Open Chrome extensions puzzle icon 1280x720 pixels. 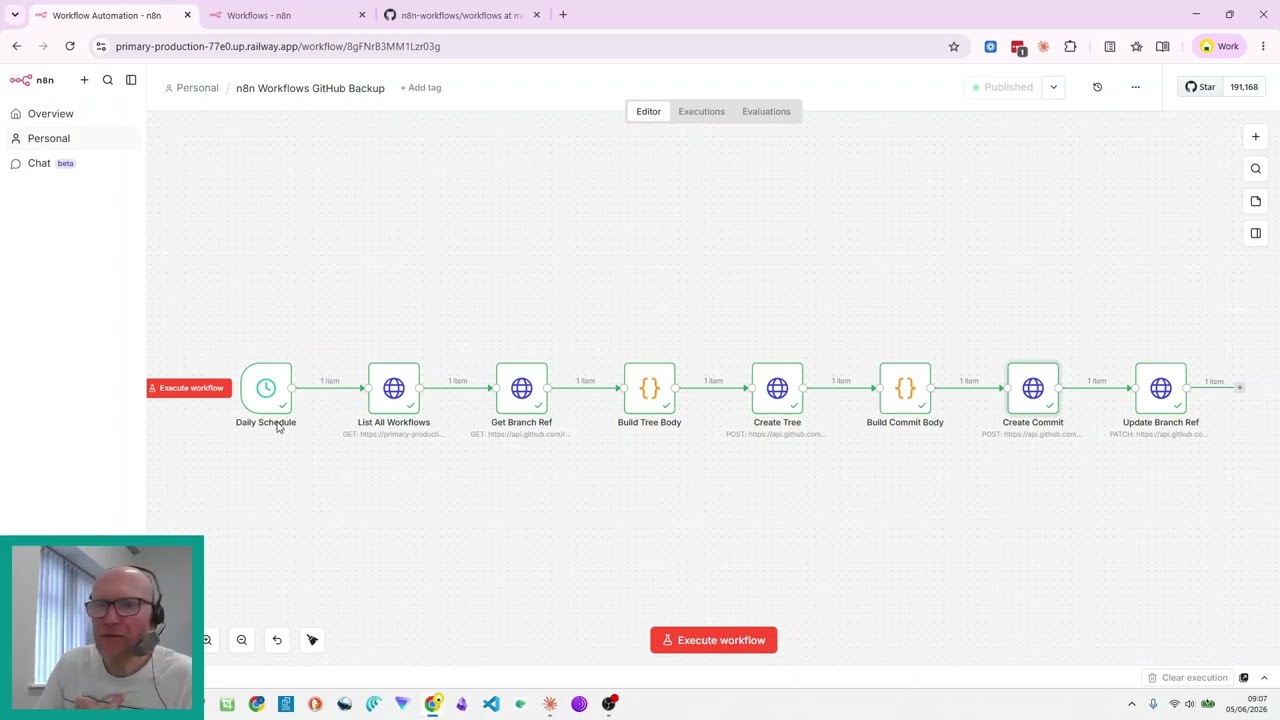tap(1070, 46)
